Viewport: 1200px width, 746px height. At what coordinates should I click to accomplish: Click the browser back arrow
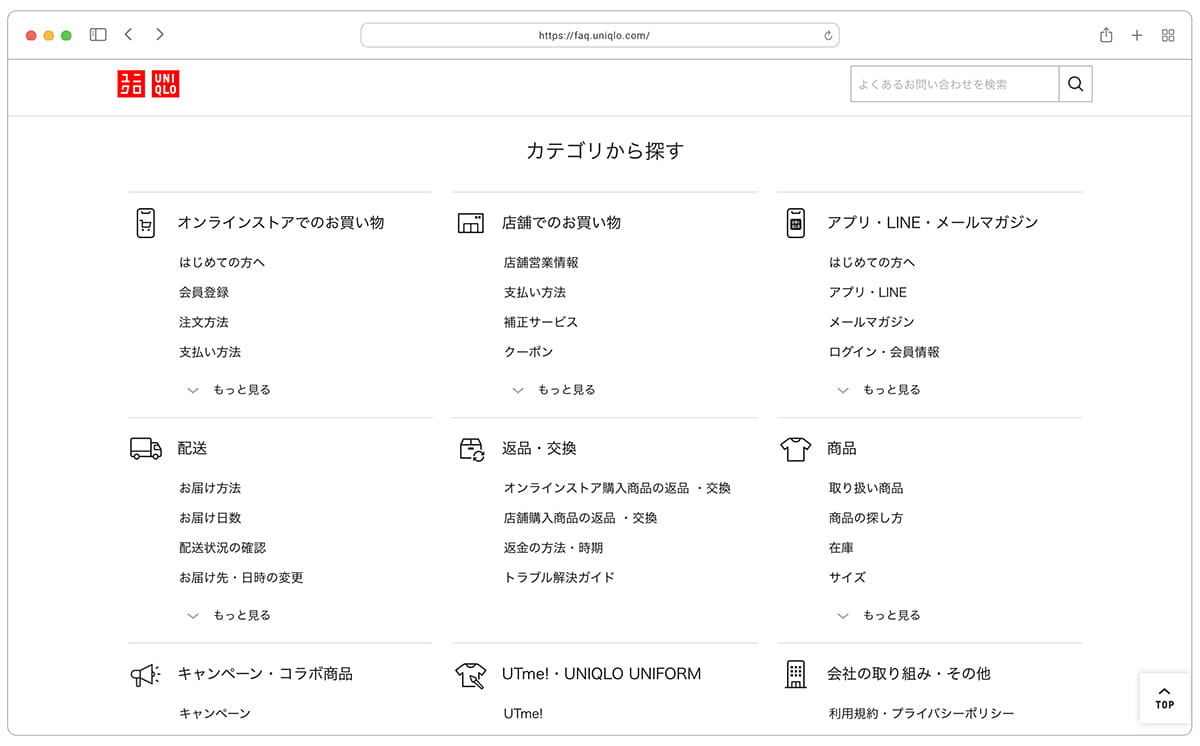pyautogui.click(x=128, y=33)
